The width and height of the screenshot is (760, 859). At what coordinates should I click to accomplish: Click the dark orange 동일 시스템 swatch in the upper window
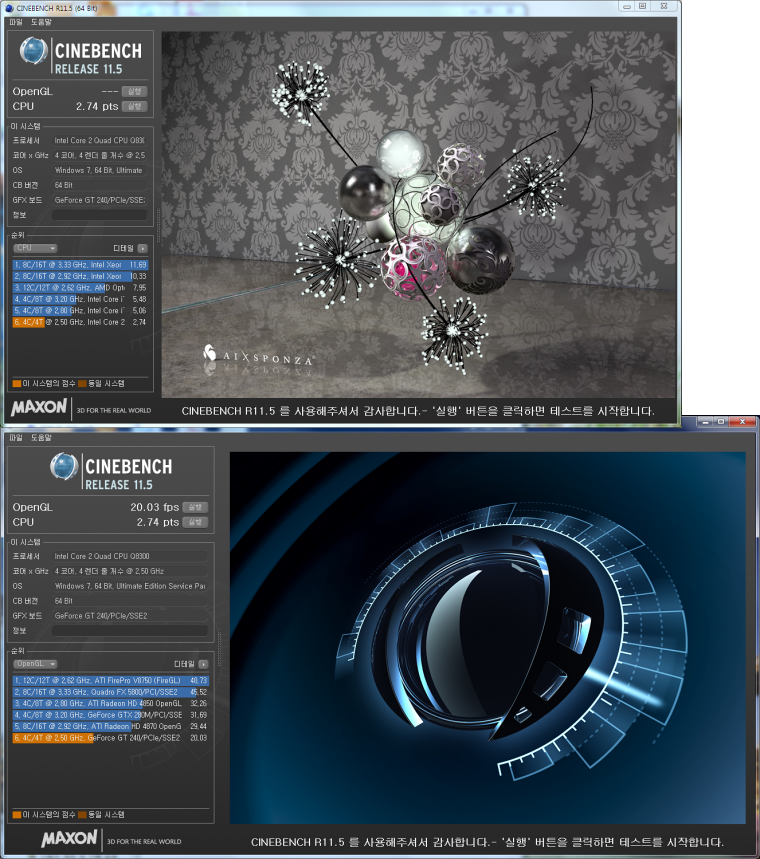click(83, 383)
